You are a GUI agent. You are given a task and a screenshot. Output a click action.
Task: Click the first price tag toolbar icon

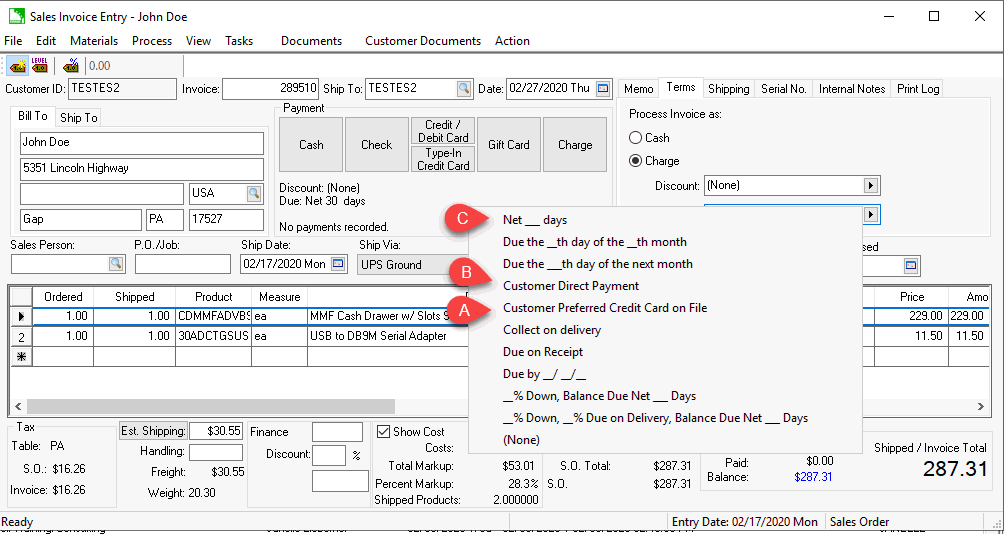tap(18, 66)
